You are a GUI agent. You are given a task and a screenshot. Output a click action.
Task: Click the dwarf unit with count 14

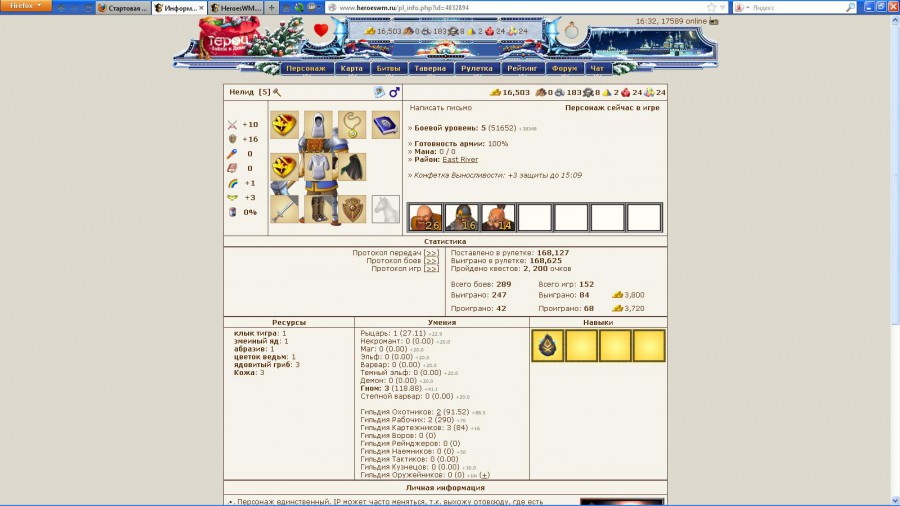click(x=498, y=217)
